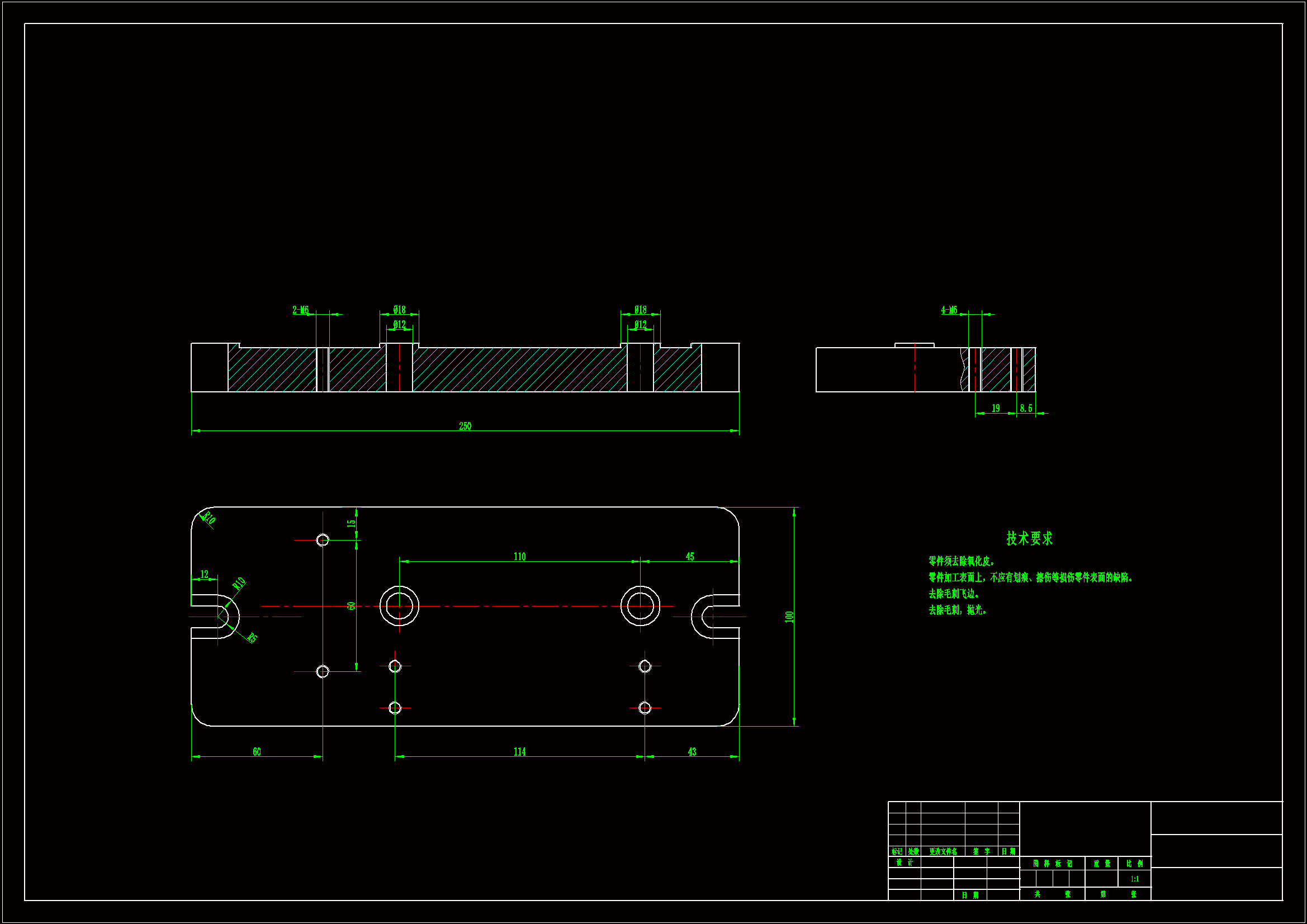Select the 4-M6 callout in side view
This screenshot has width=1307, height=924.
tap(949, 310)
